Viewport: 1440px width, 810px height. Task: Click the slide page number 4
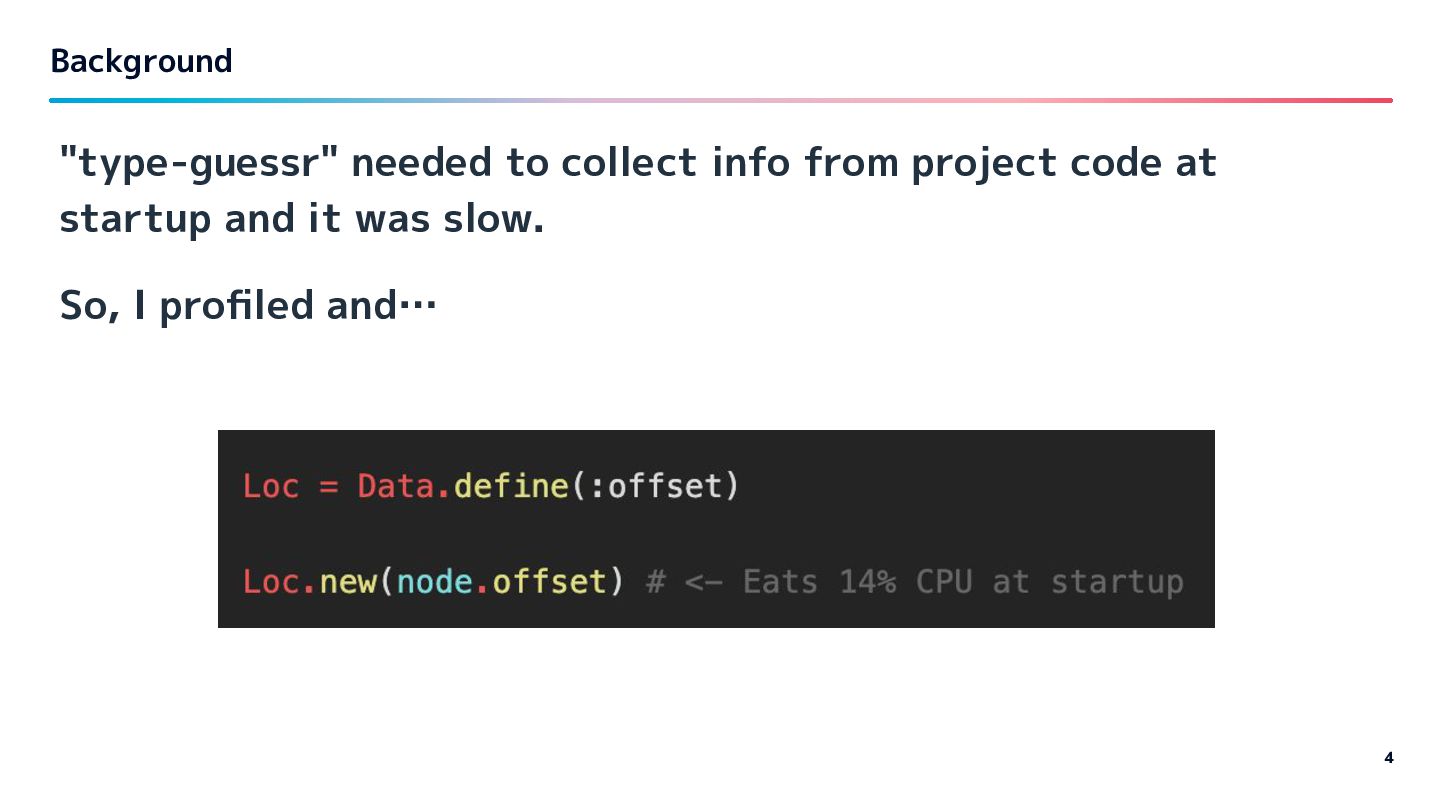[x=1388, y=758]
